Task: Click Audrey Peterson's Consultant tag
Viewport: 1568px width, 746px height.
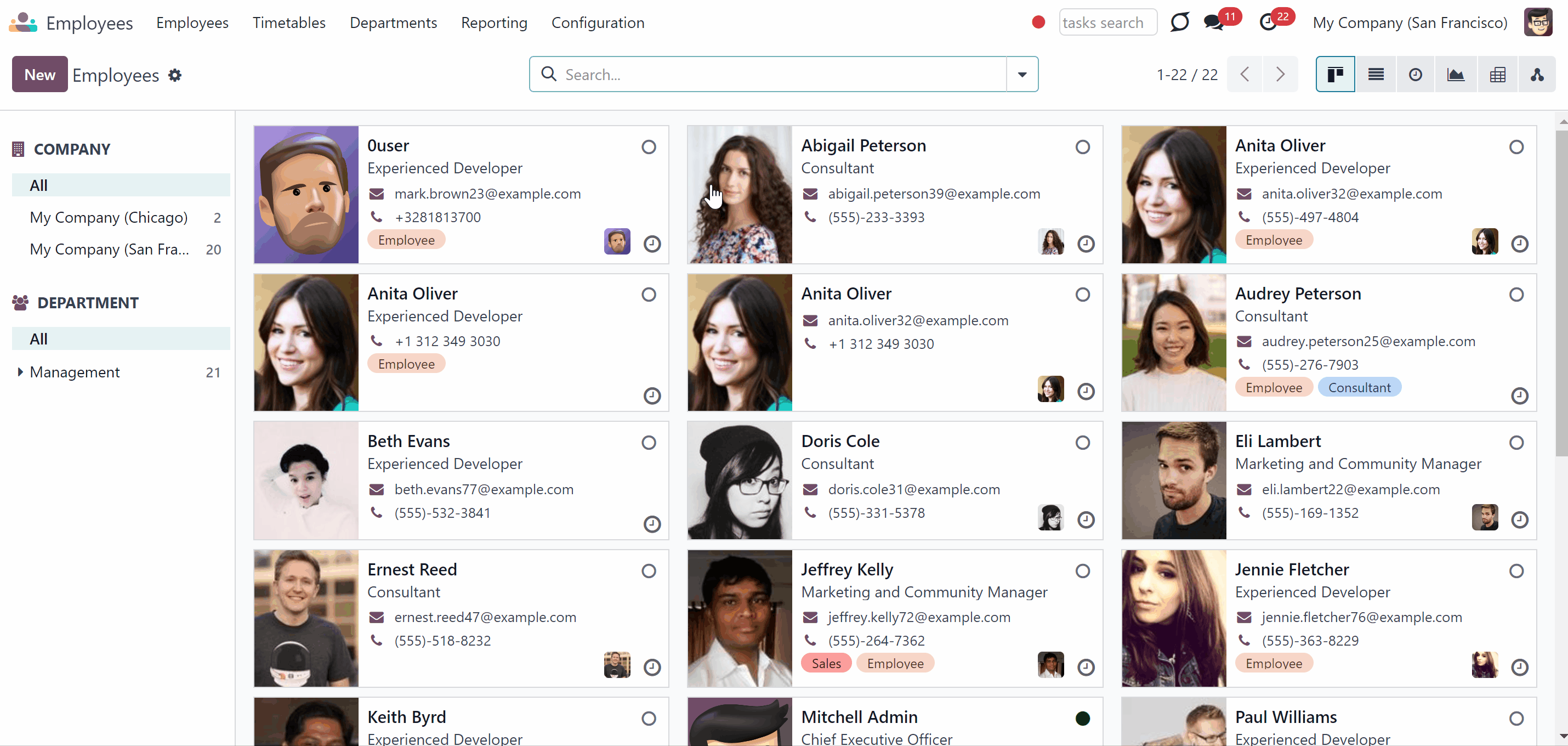Action: [x=1359, y=387]
